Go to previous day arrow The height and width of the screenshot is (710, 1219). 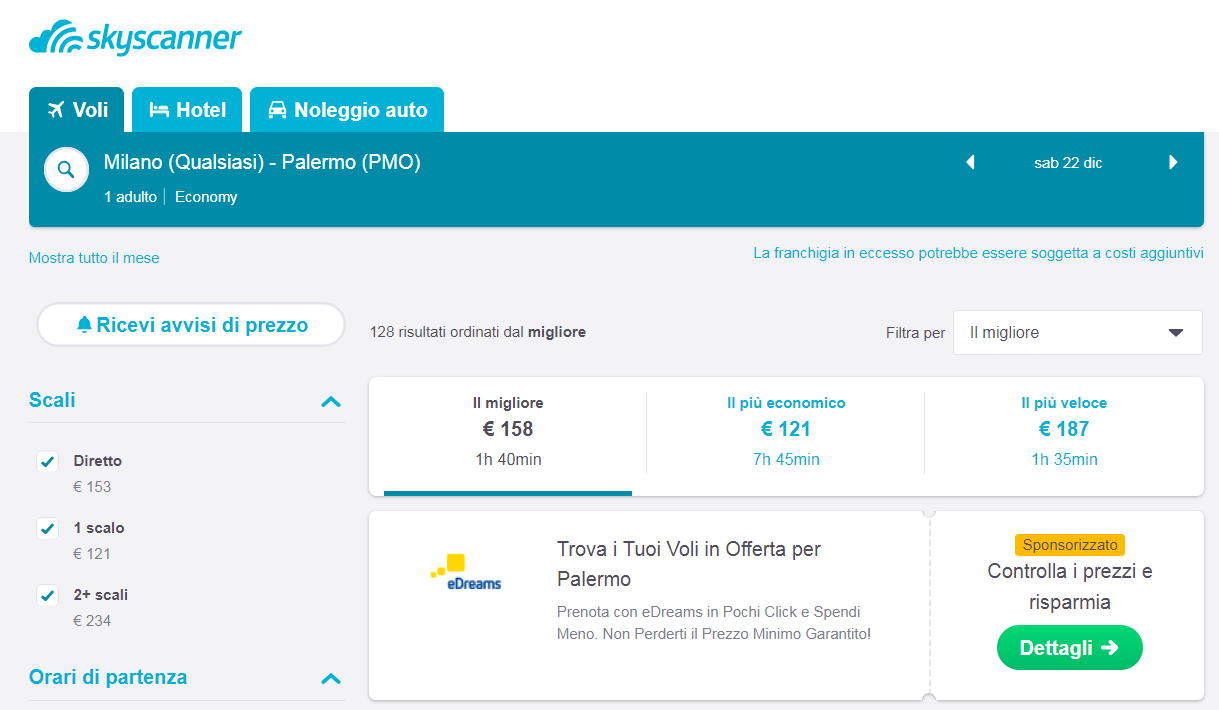970,162
